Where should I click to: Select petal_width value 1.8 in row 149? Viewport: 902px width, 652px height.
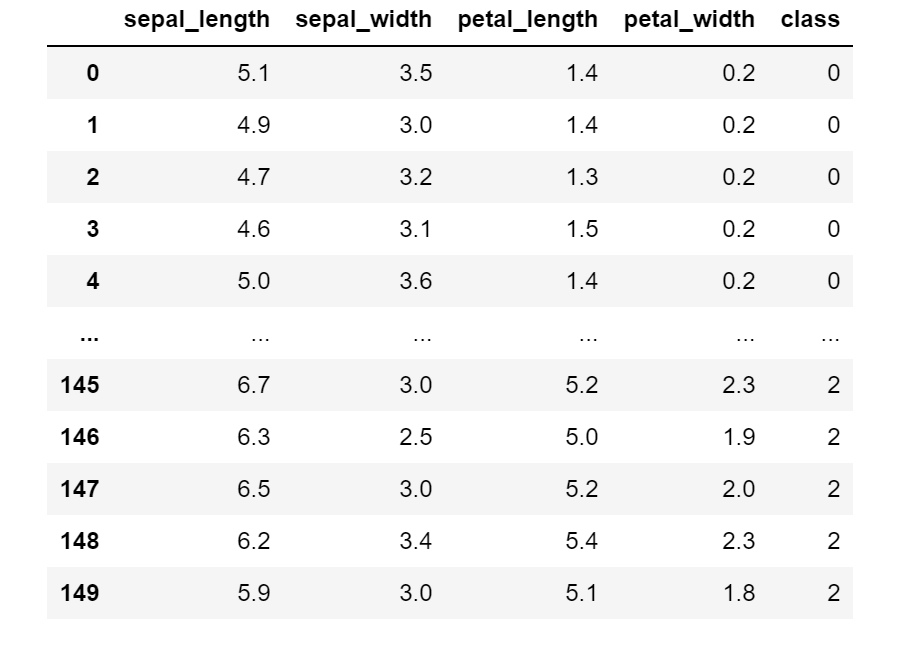739,593
